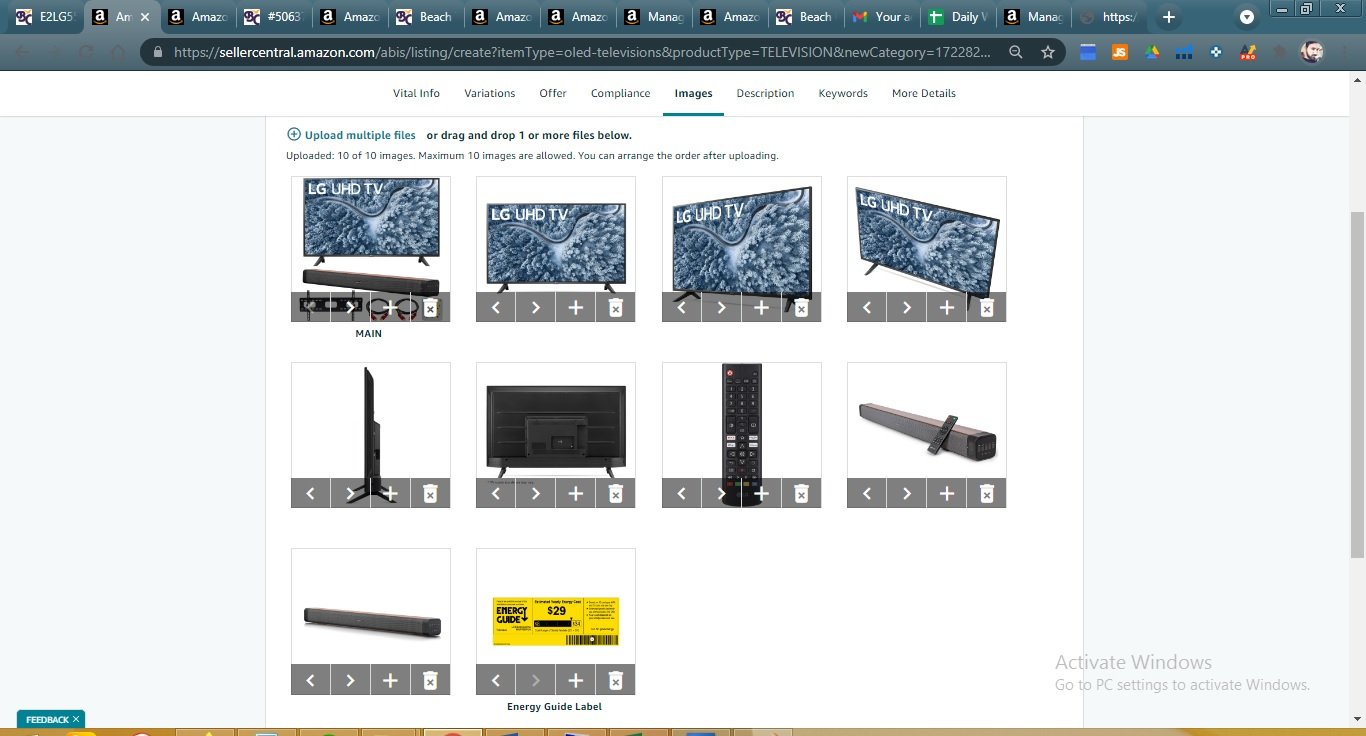Add an image on the back-of-TV tile
The image size is (1366, 736).
[x=575, y=493]
